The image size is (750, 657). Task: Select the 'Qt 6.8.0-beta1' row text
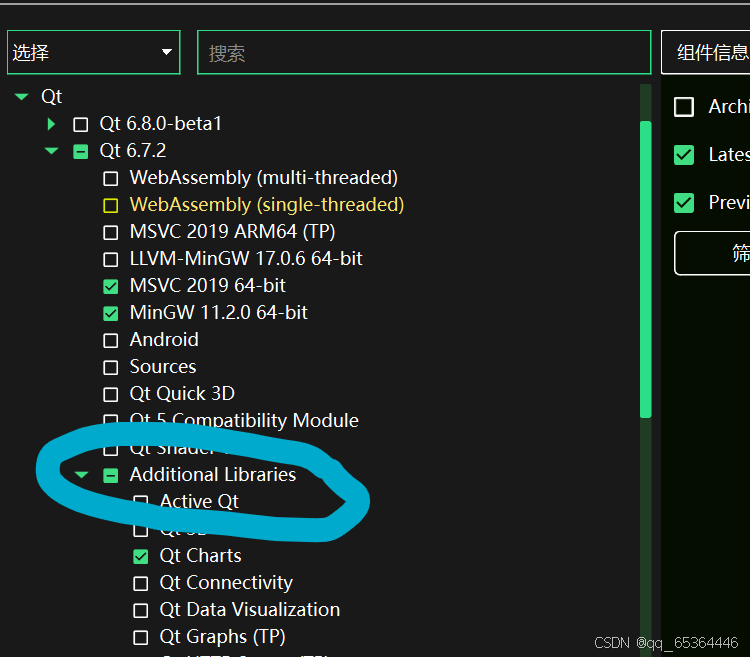coord(160,124)
